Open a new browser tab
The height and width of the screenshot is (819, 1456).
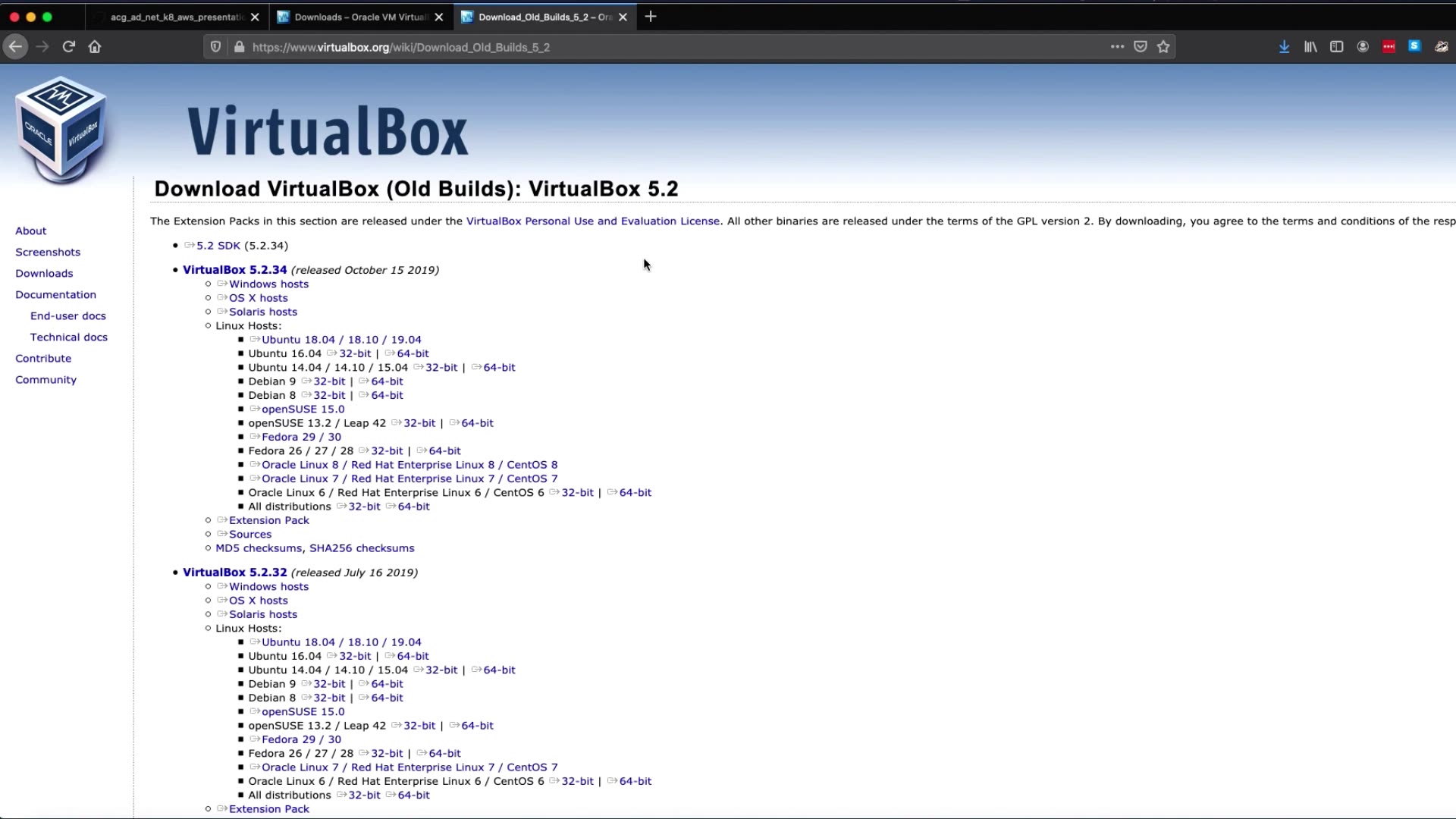(651, 17)
